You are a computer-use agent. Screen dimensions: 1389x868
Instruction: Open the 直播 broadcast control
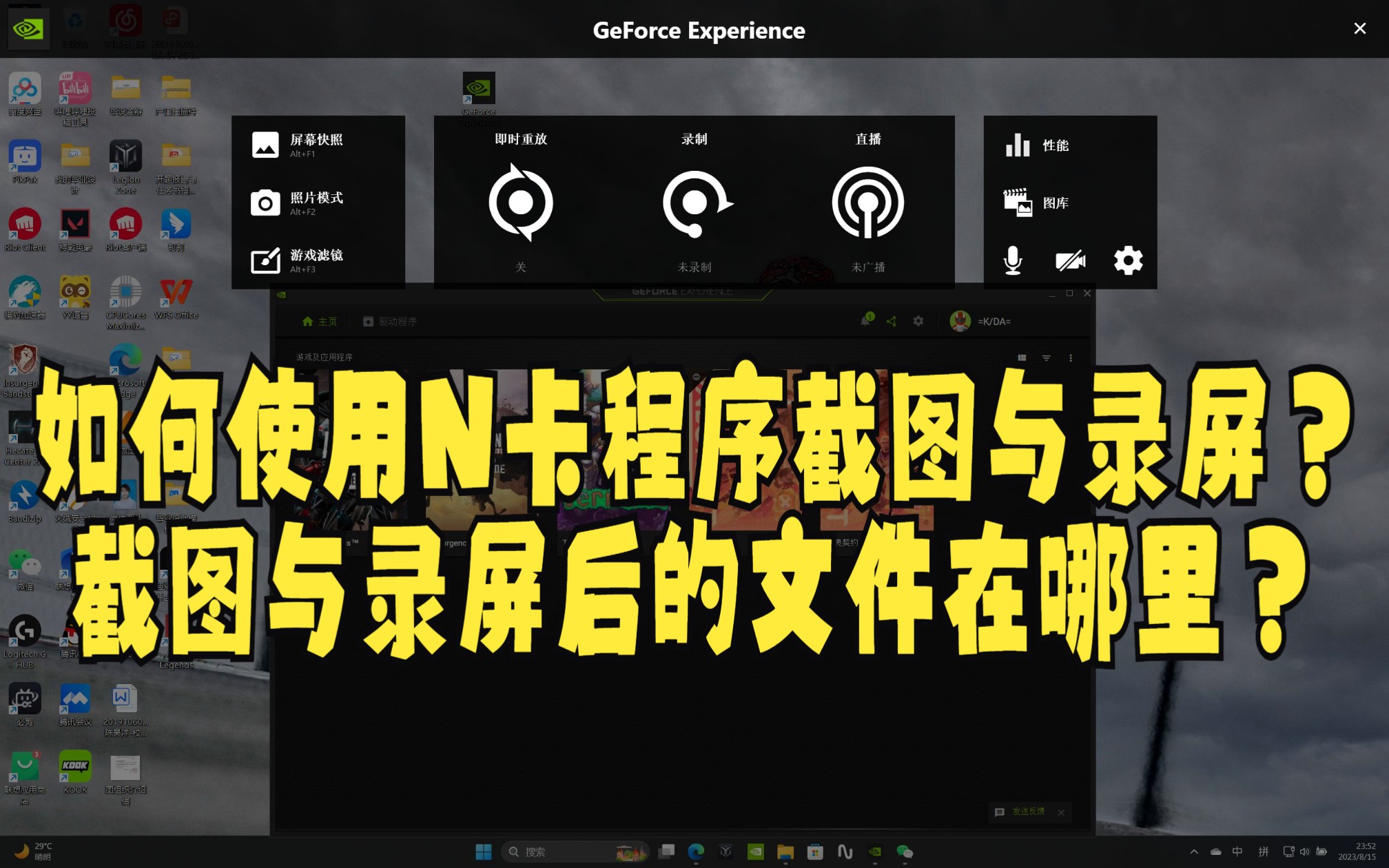(x=868, y=203)
